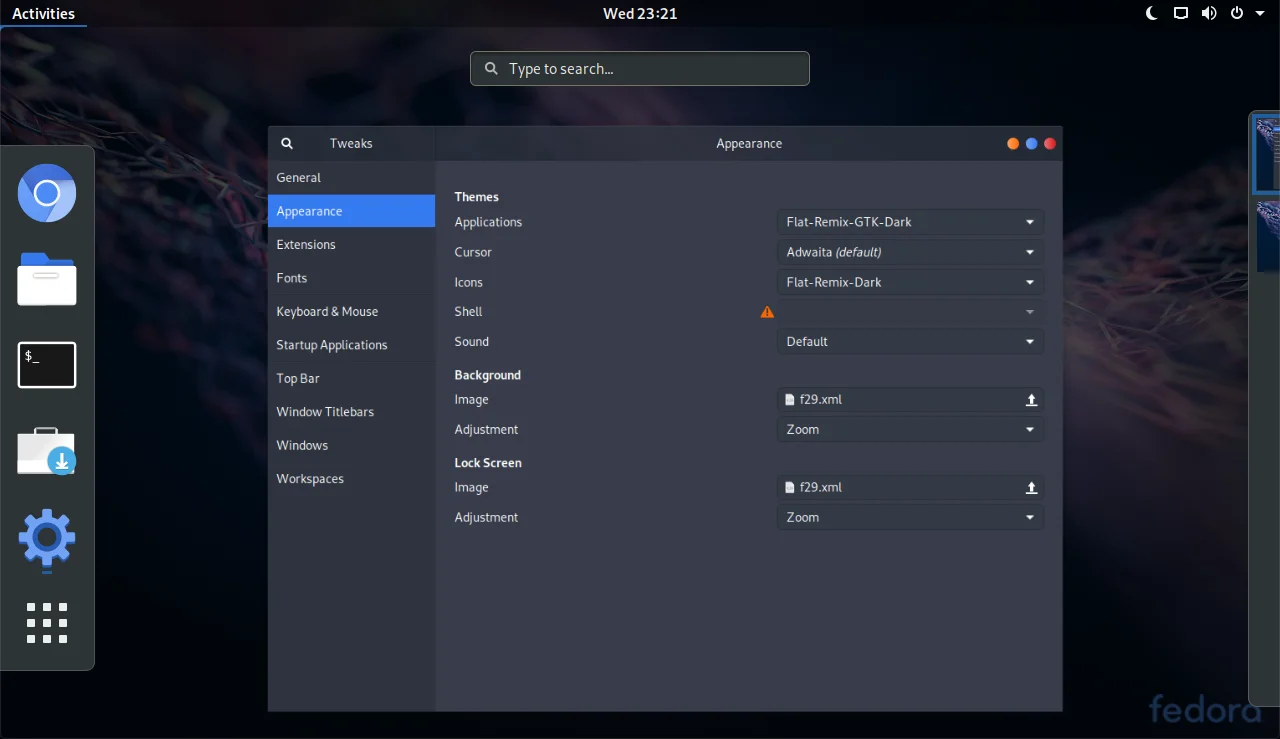1280x739 pixels.
Task: Click the Background image upload icon
Action: [1031, 400]
